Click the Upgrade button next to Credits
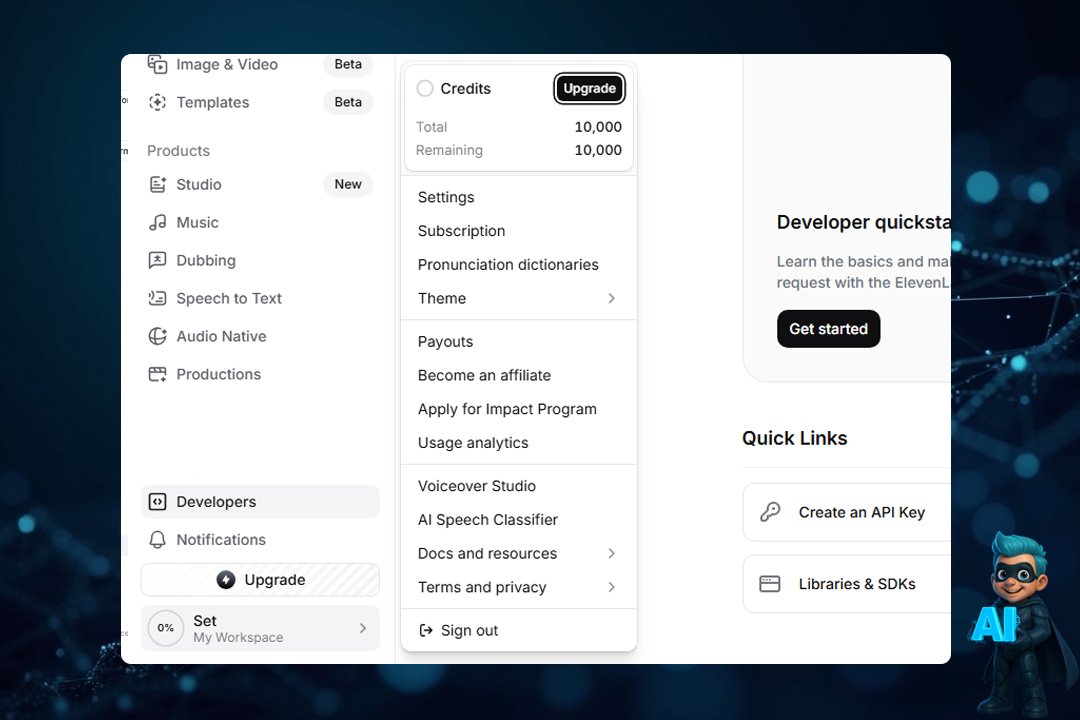Viewport: 1080px width, 720px height. pos(589,88)
